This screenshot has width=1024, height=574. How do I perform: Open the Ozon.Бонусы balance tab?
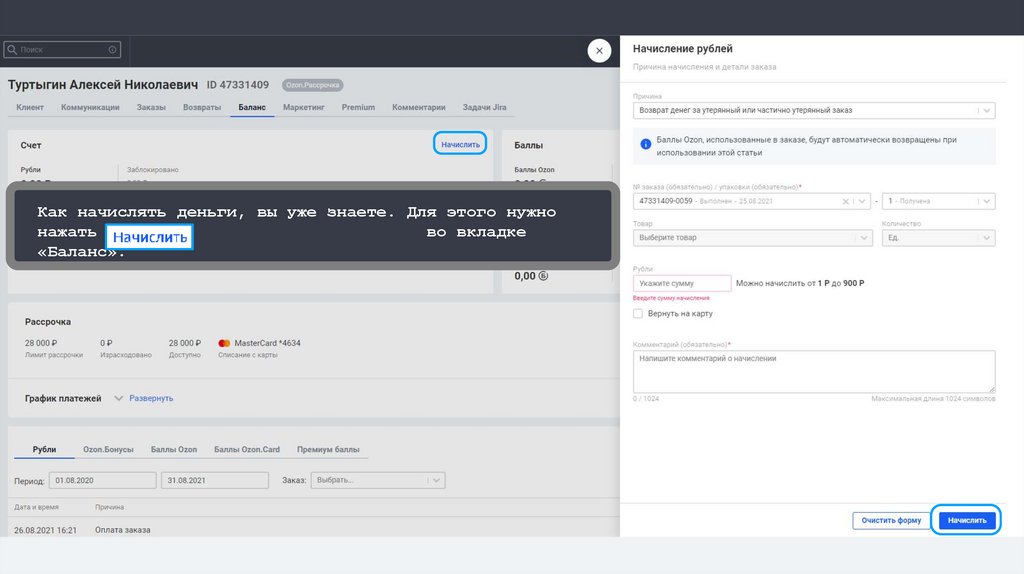(x=110, y=450)
